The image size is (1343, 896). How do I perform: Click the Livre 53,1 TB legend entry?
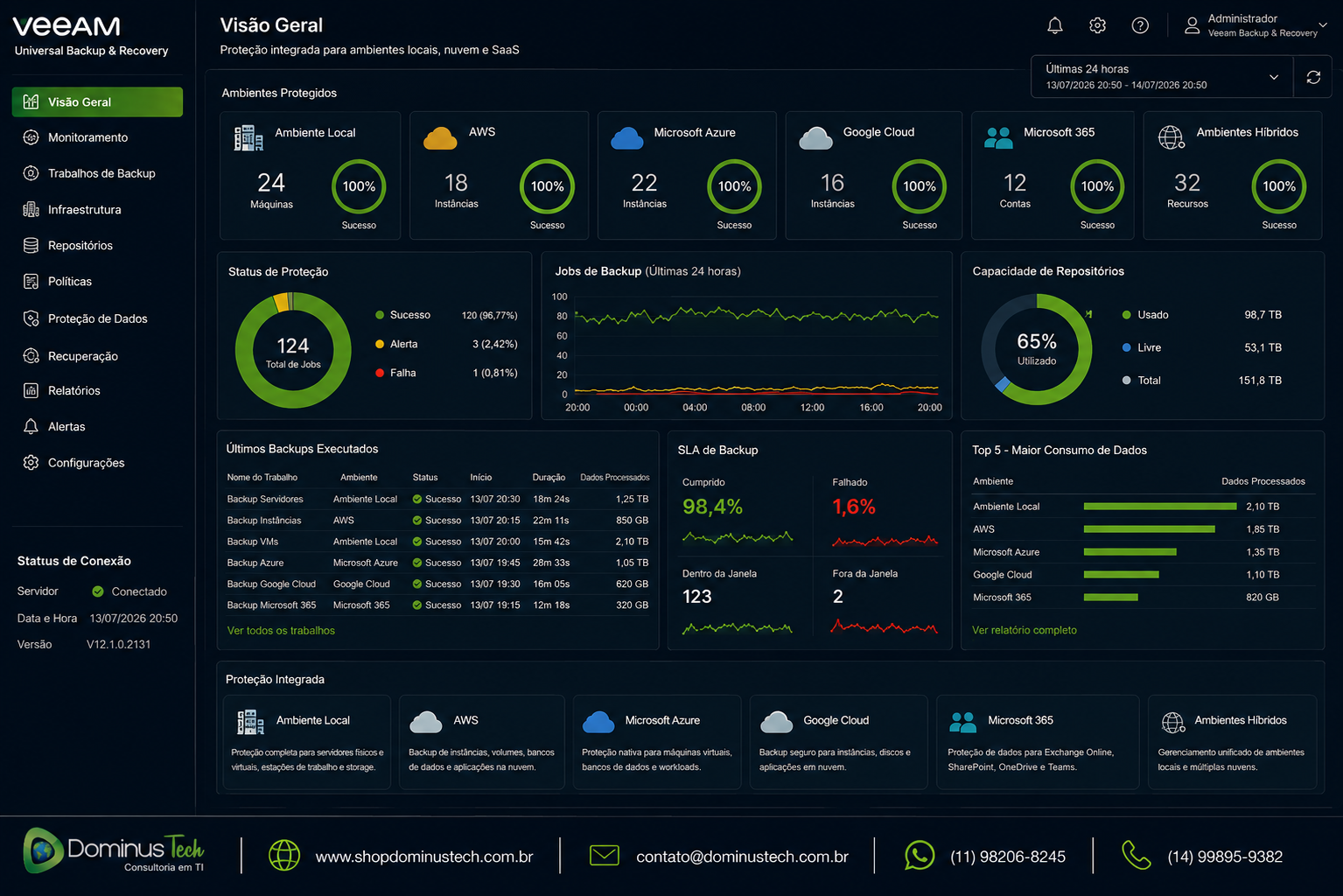pyautogui.click(x=1202, y=347)
